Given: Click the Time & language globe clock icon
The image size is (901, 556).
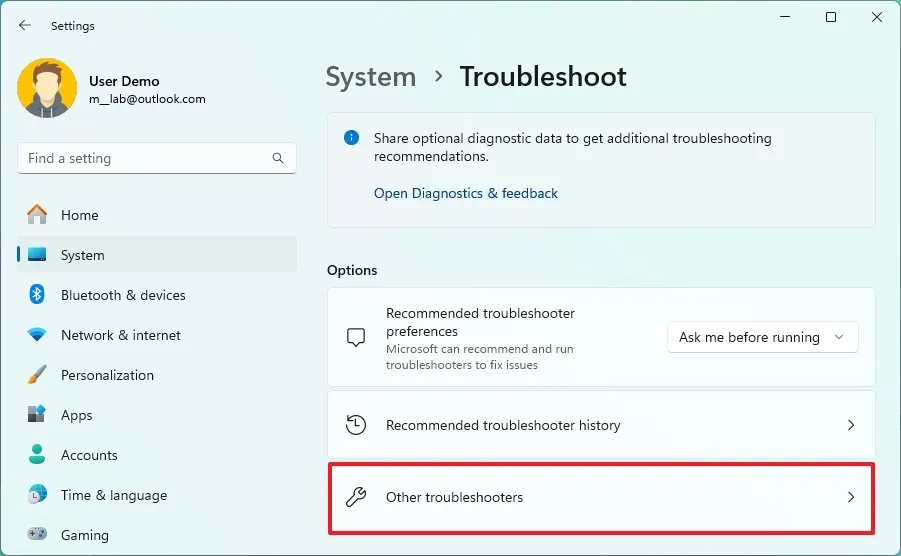Looking at the screenshot, I should click(x=37, y=495).
